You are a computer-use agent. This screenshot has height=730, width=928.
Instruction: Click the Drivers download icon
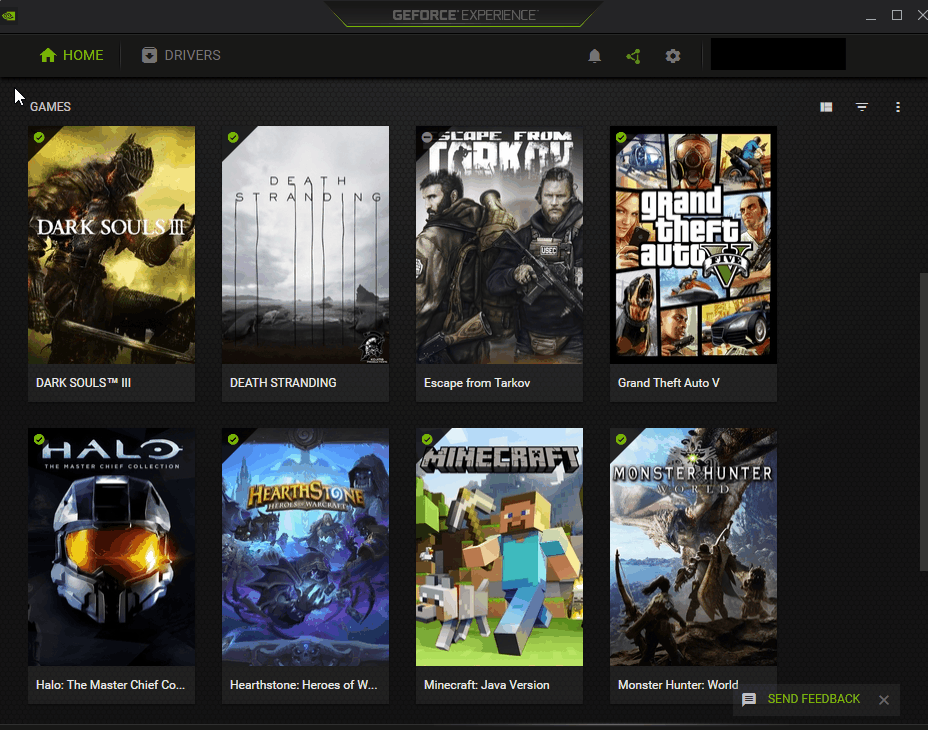click(149, 55)
